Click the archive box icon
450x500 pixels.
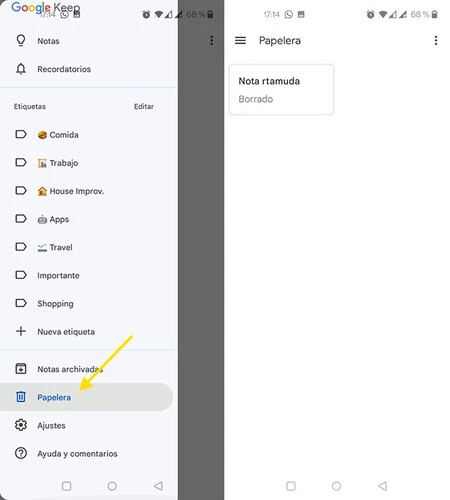tap(21, 369)
